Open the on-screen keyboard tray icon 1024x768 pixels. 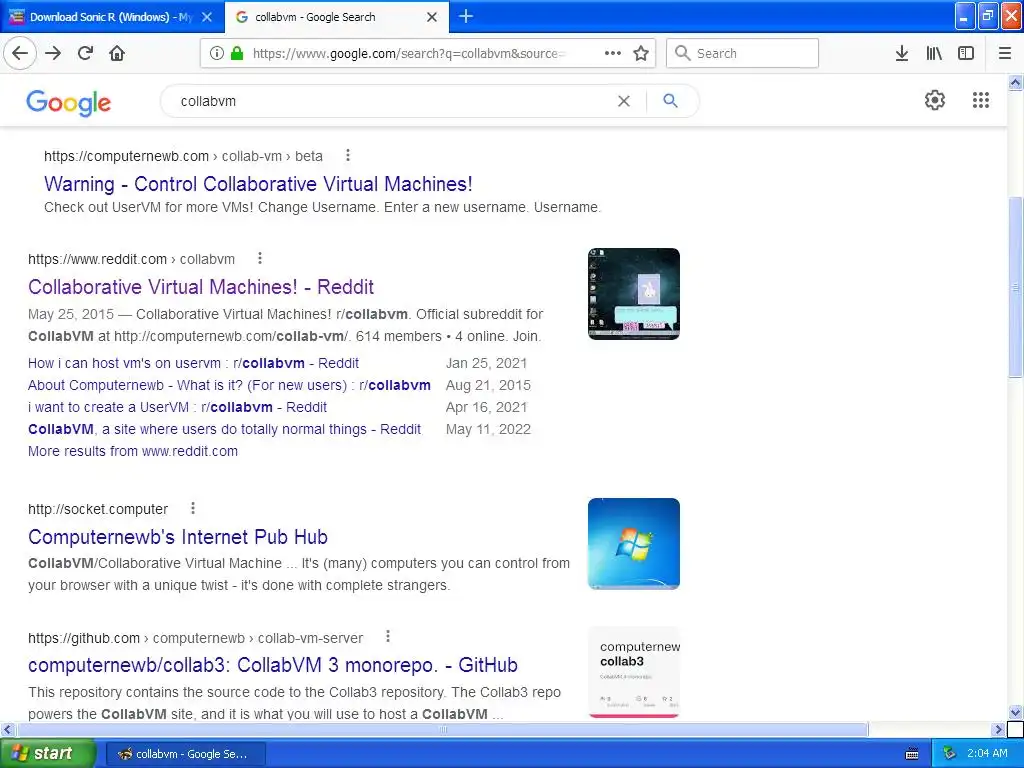[x=912, y=754]
